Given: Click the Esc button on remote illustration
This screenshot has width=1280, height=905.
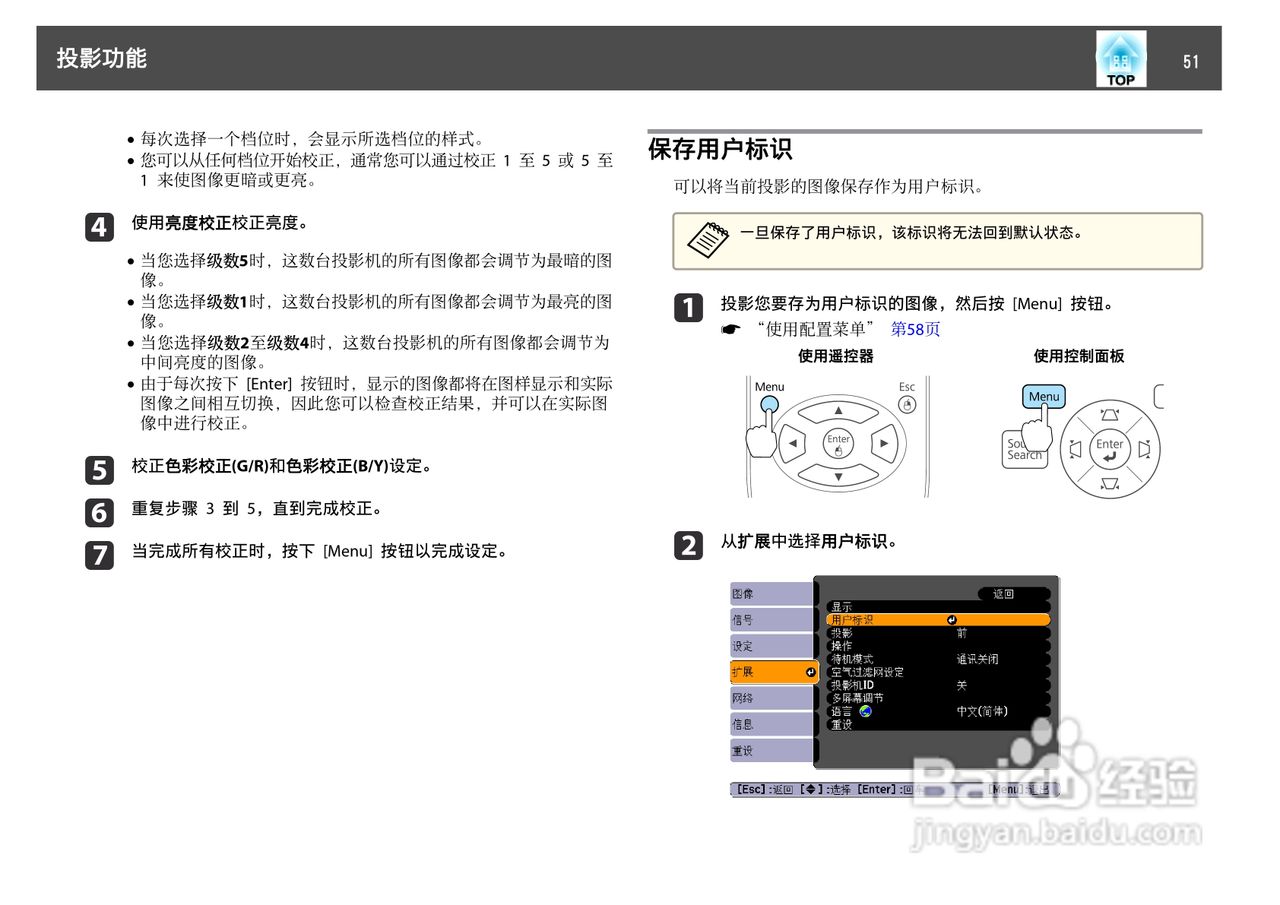Looking at the screenshot, I should 906,405.
